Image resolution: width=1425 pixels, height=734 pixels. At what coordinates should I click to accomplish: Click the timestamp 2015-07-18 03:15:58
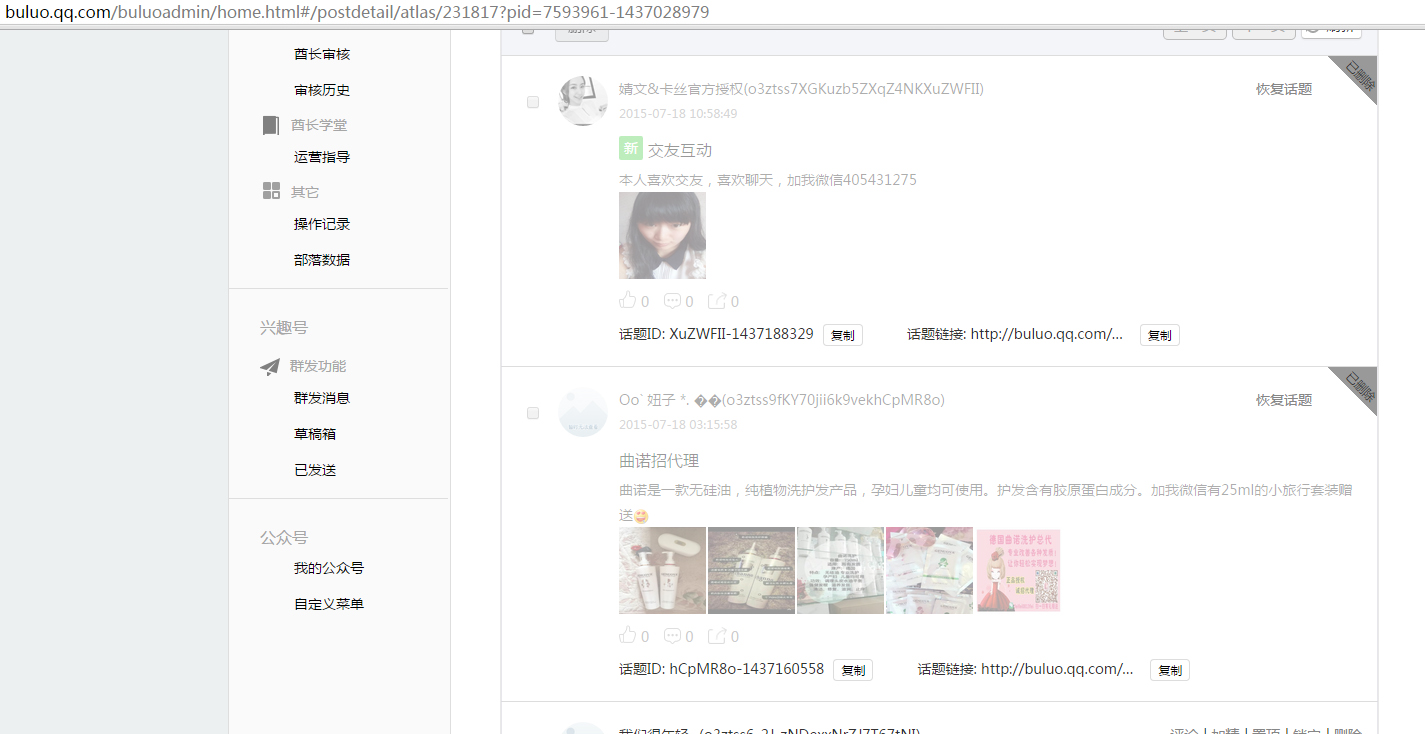click(678, 424)
